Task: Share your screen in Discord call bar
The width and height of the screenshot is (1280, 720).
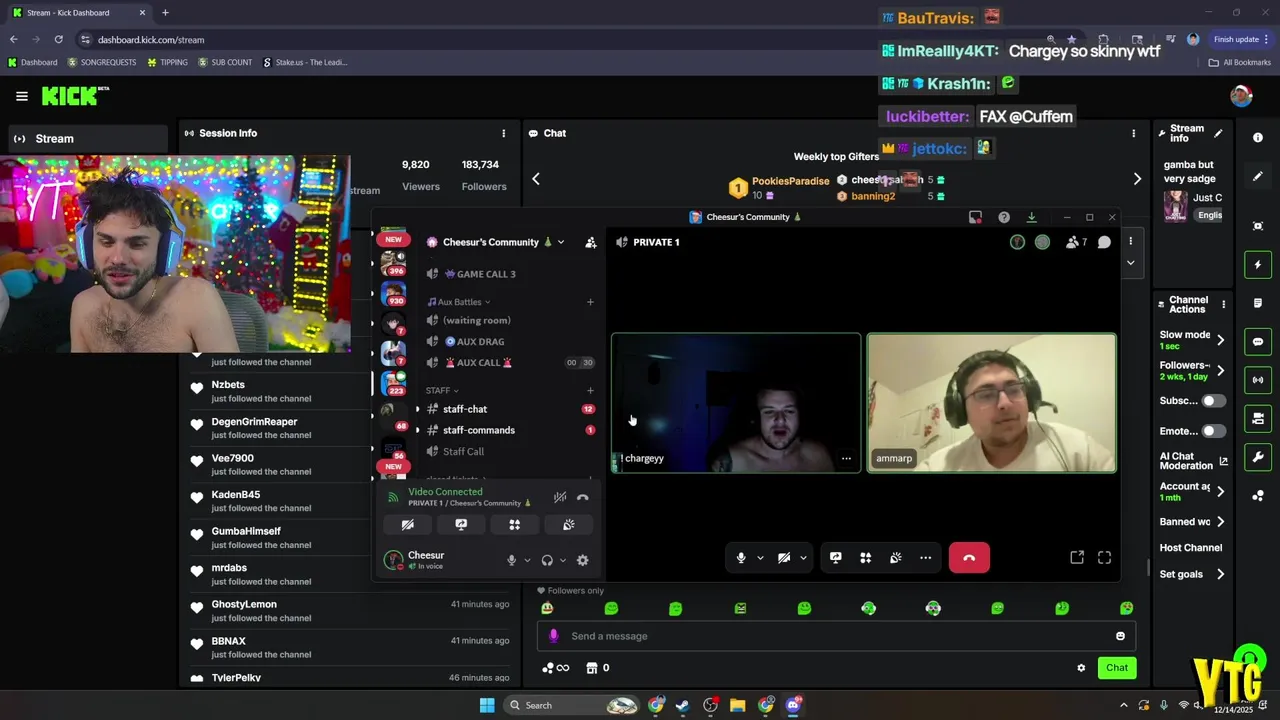Action: (x=836, y=558)
